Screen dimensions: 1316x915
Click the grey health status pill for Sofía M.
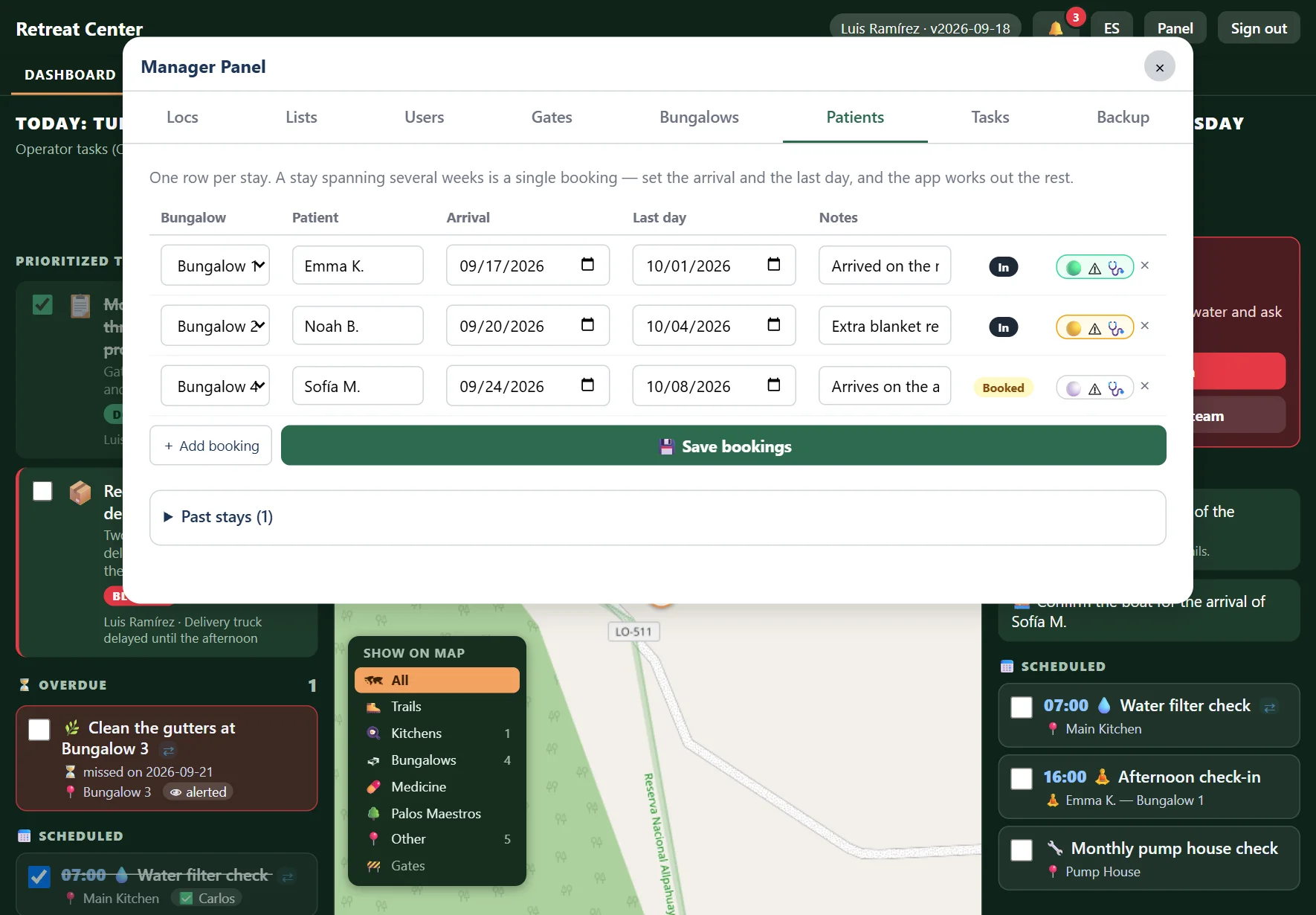1094,388
